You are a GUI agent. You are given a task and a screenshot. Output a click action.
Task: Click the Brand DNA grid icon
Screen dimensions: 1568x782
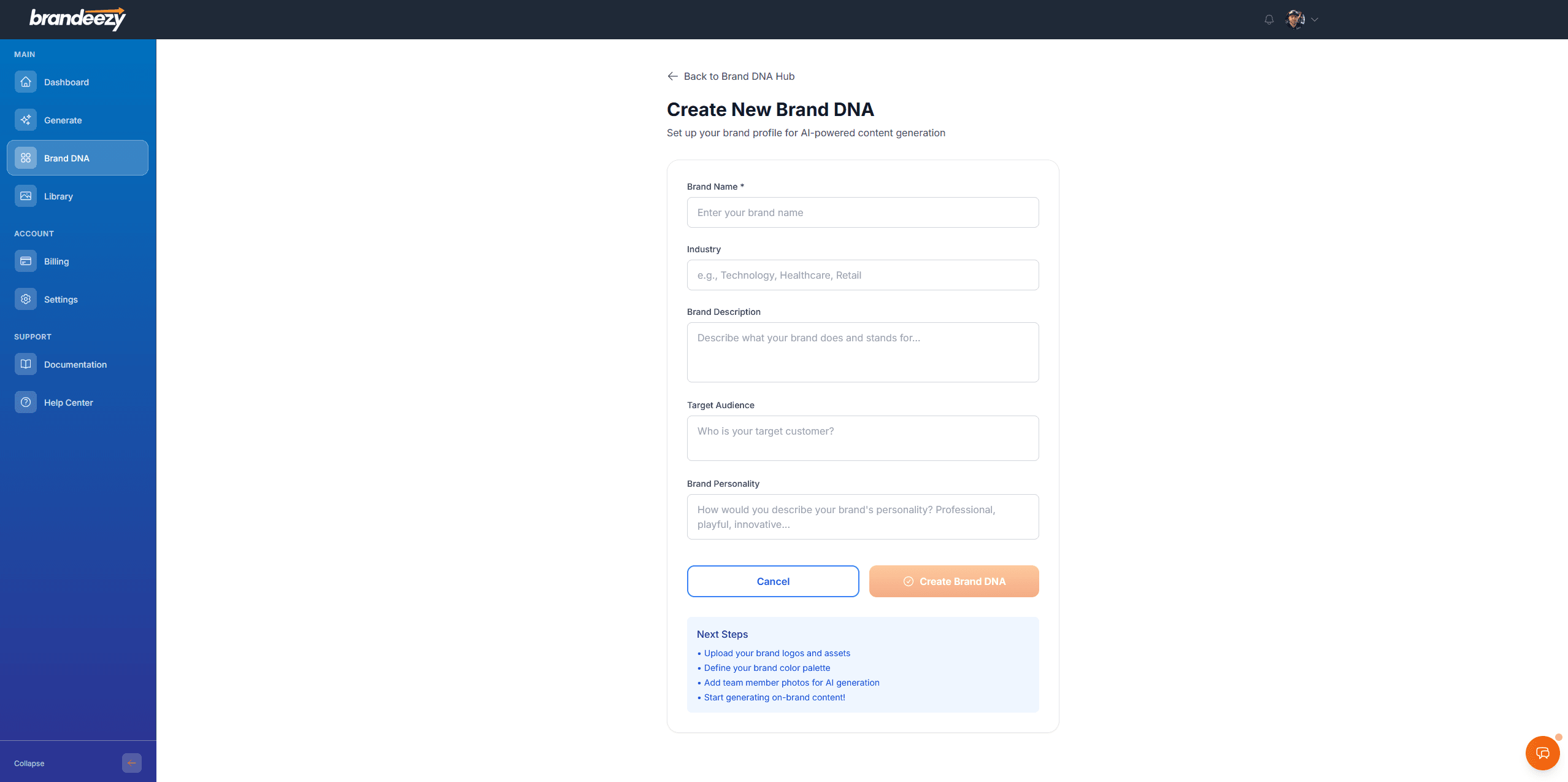pos(25,157)
